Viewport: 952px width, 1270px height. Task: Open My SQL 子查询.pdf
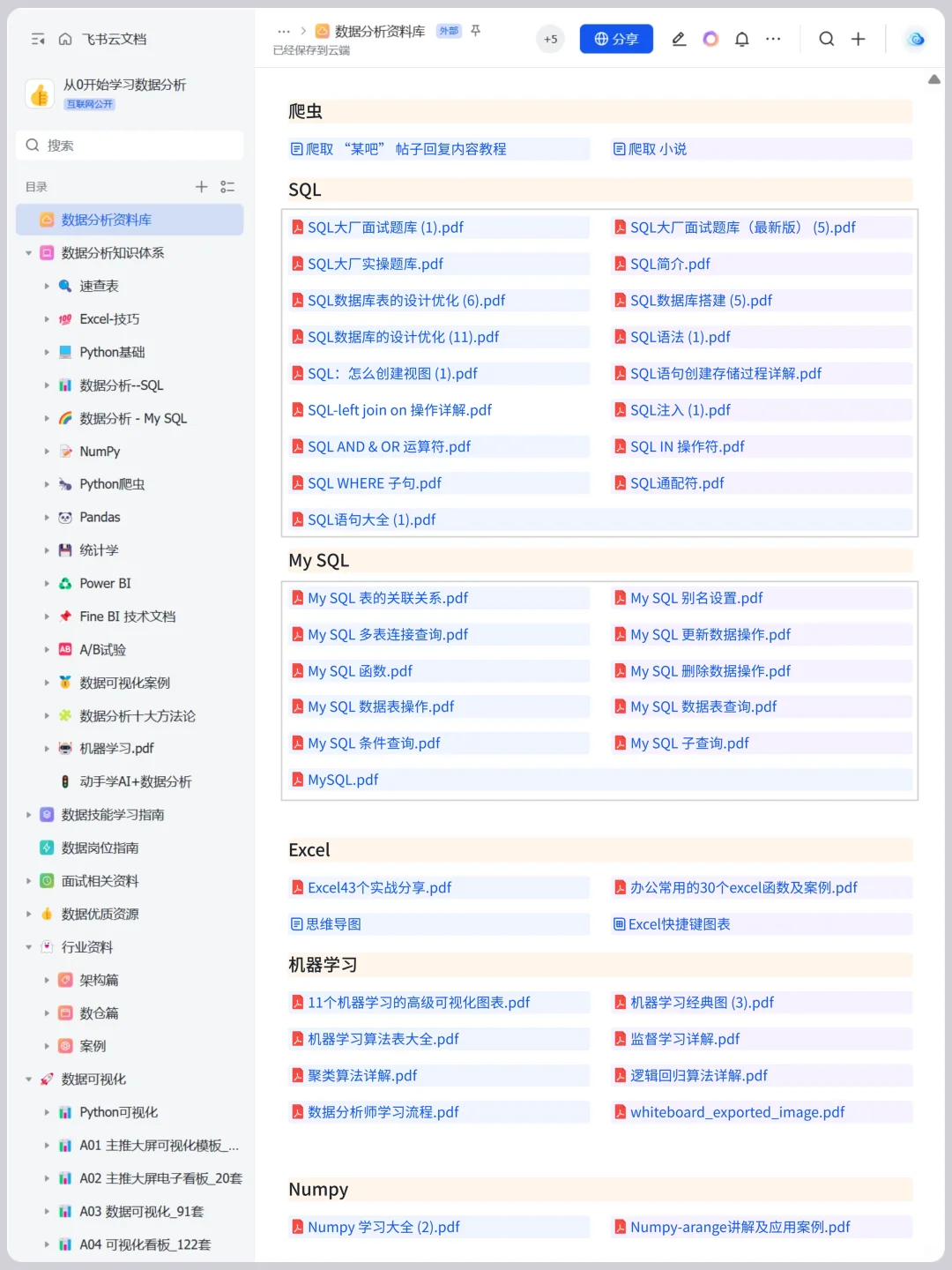tap(689, 743)
